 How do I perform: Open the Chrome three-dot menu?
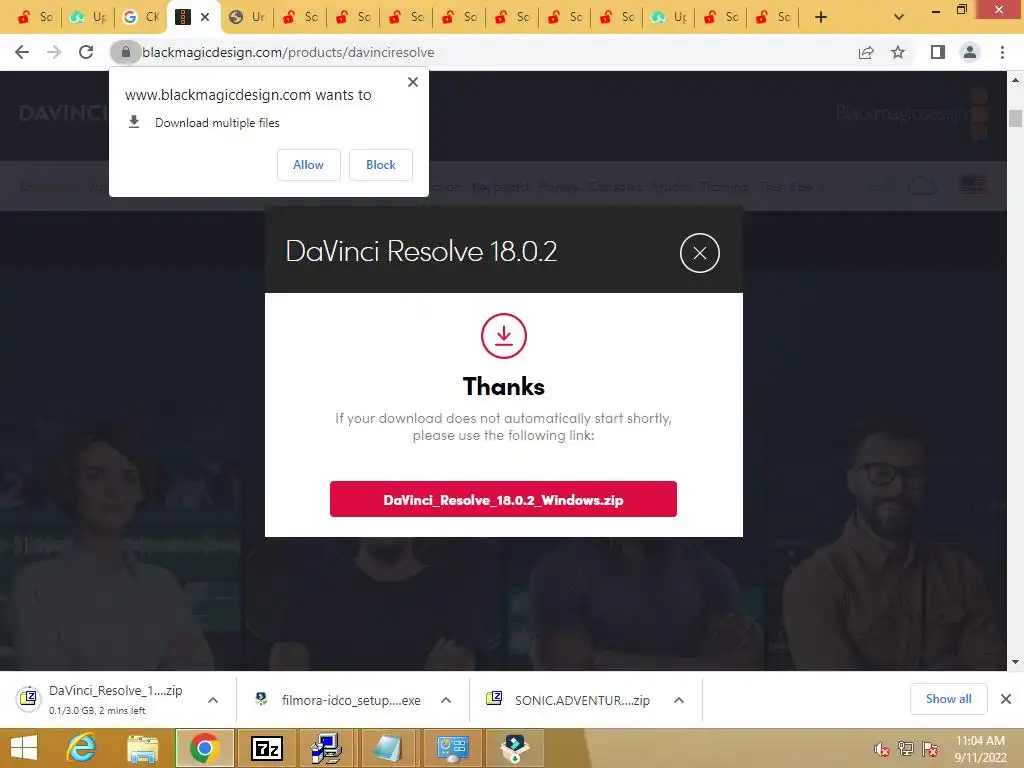1002,52
